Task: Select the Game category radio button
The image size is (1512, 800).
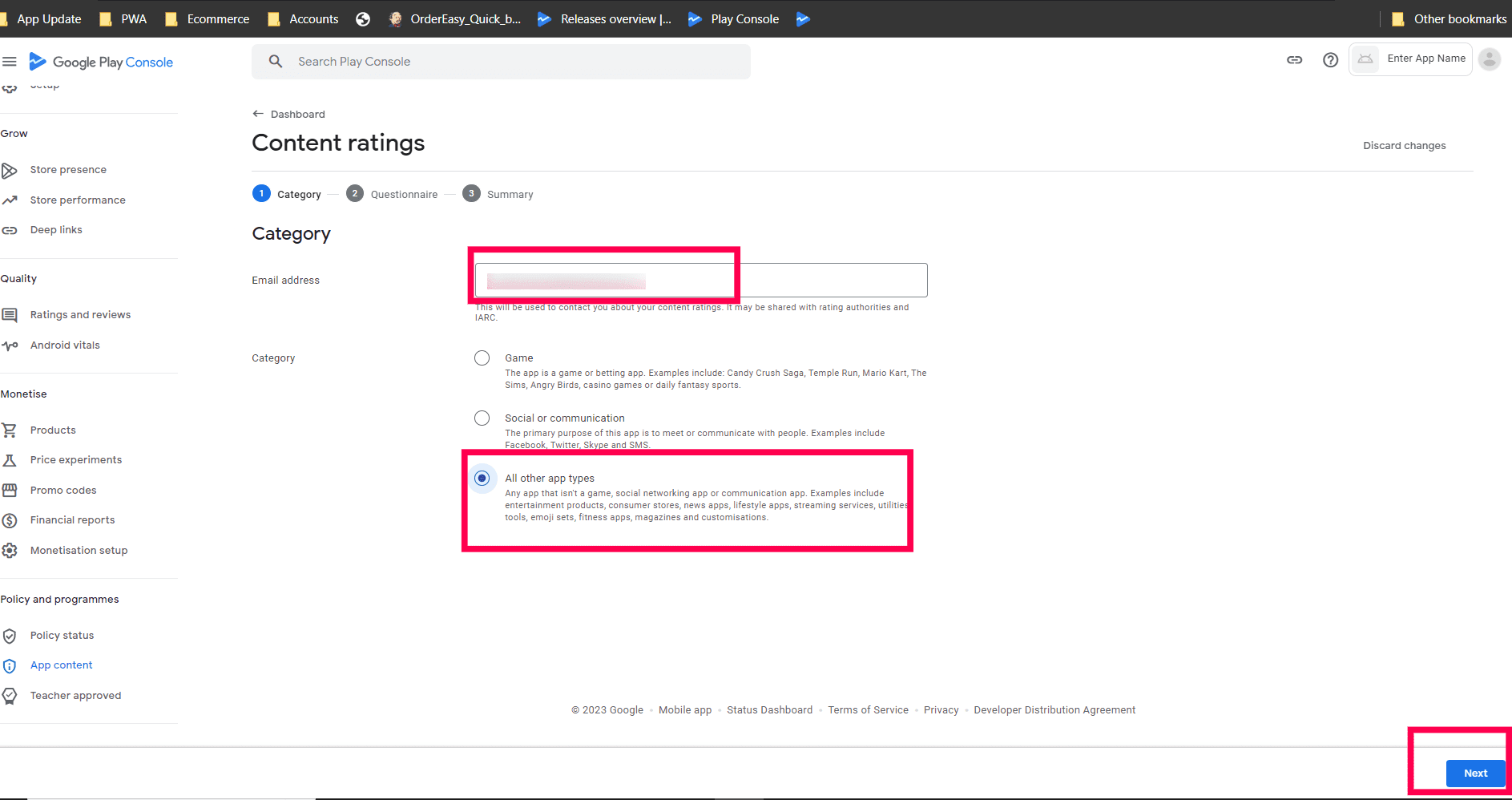Action: tap(482, 358)
